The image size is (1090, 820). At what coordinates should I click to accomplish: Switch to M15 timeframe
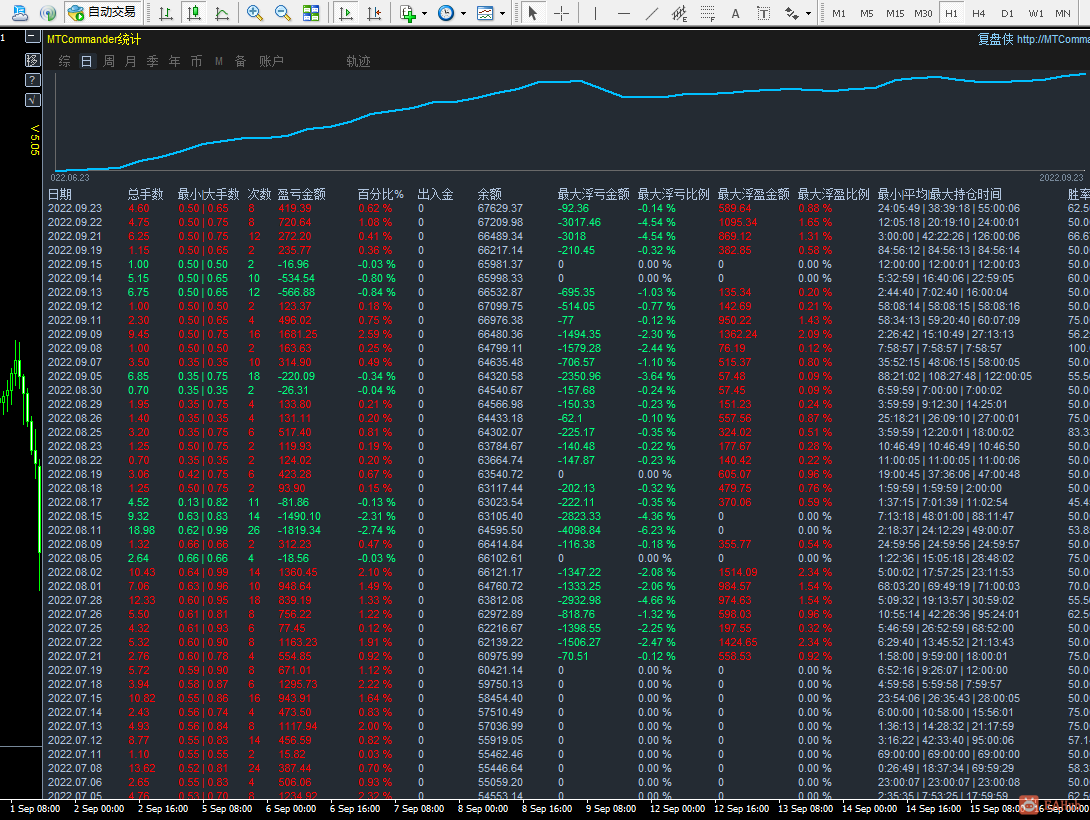895,13
